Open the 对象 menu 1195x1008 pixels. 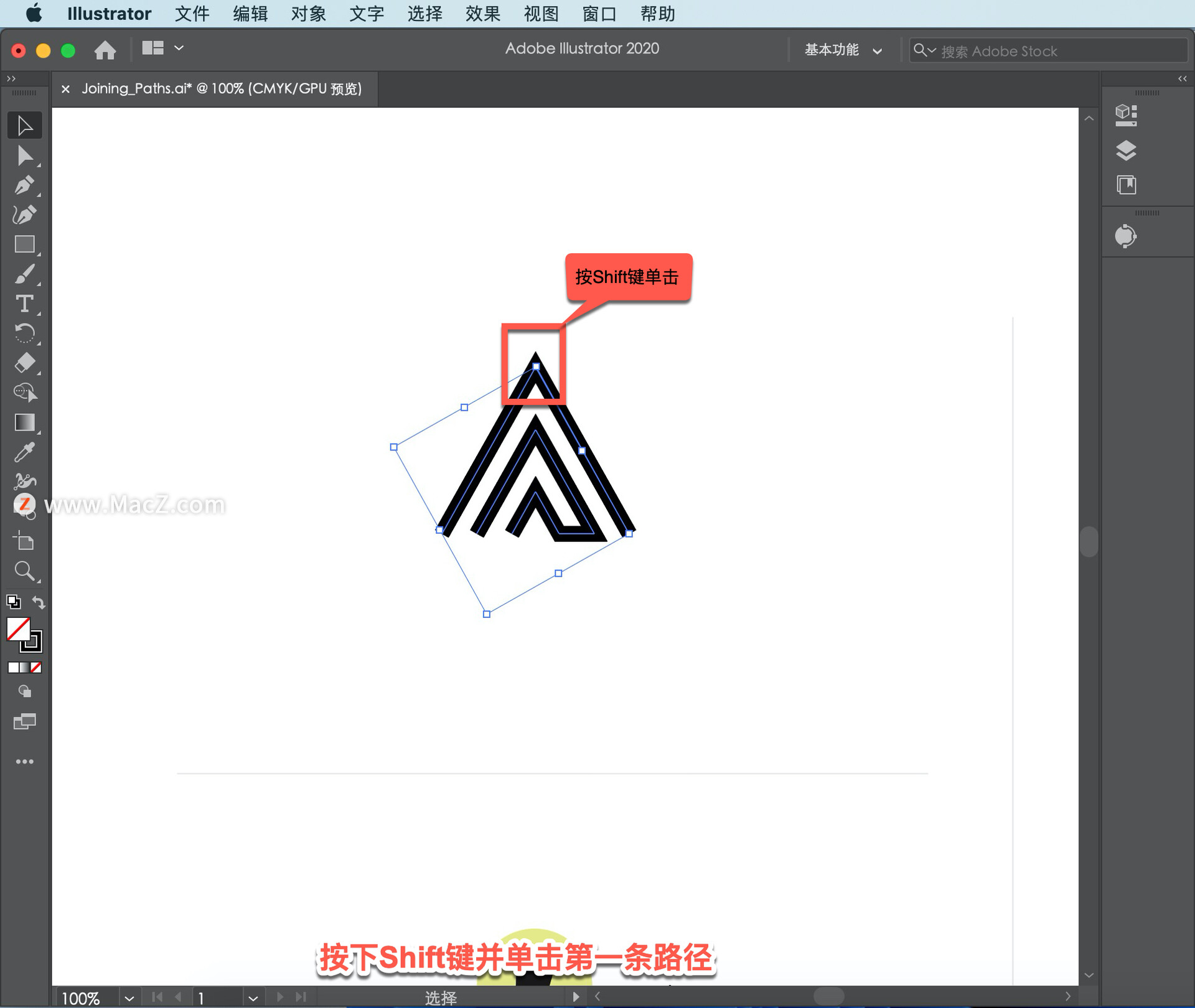pyautogui.click(x=309, y=14)
